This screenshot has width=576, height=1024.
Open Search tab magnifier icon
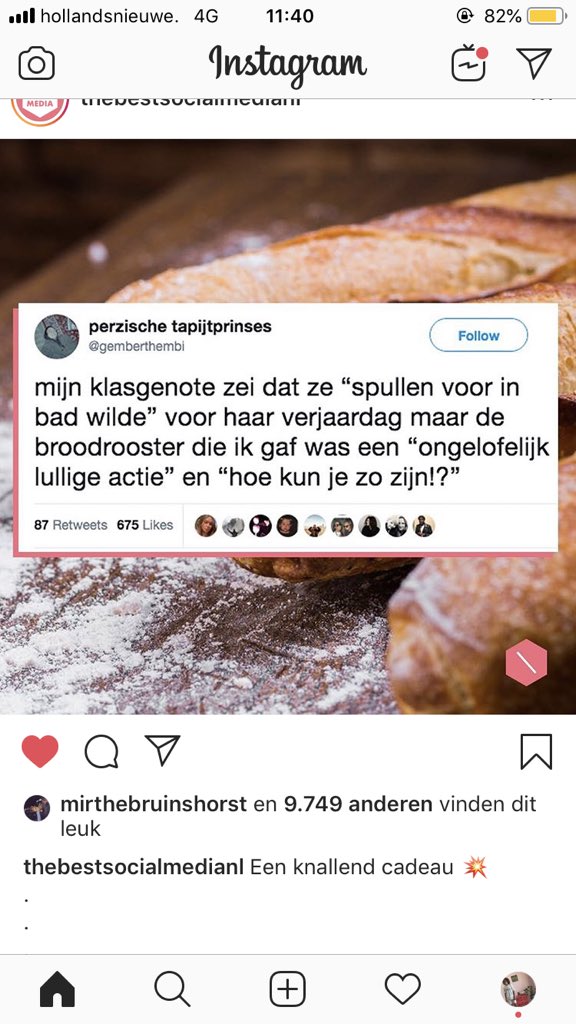click(172, 989)
